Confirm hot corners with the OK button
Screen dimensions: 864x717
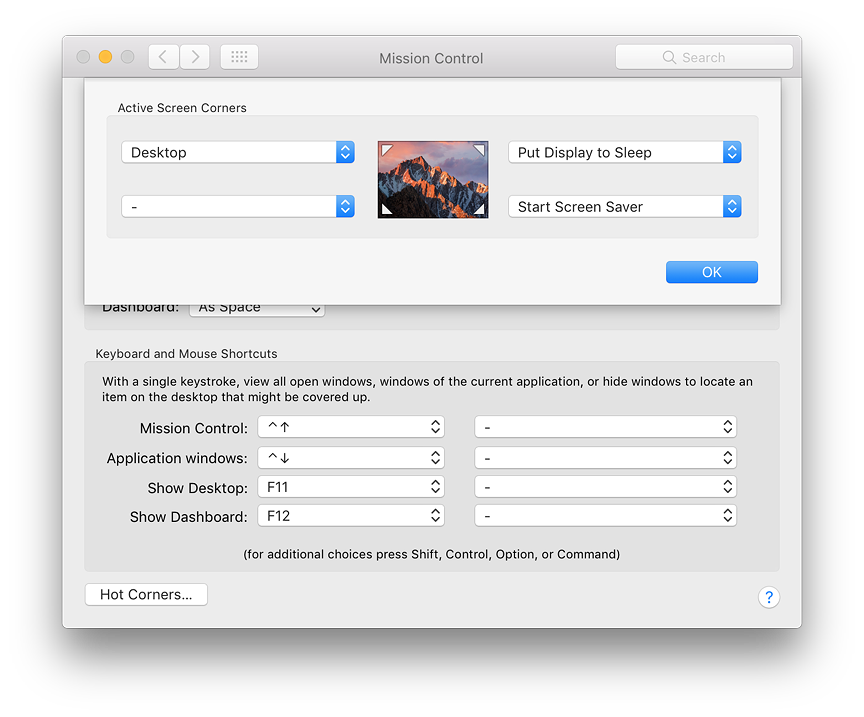[x=712, y=272]
